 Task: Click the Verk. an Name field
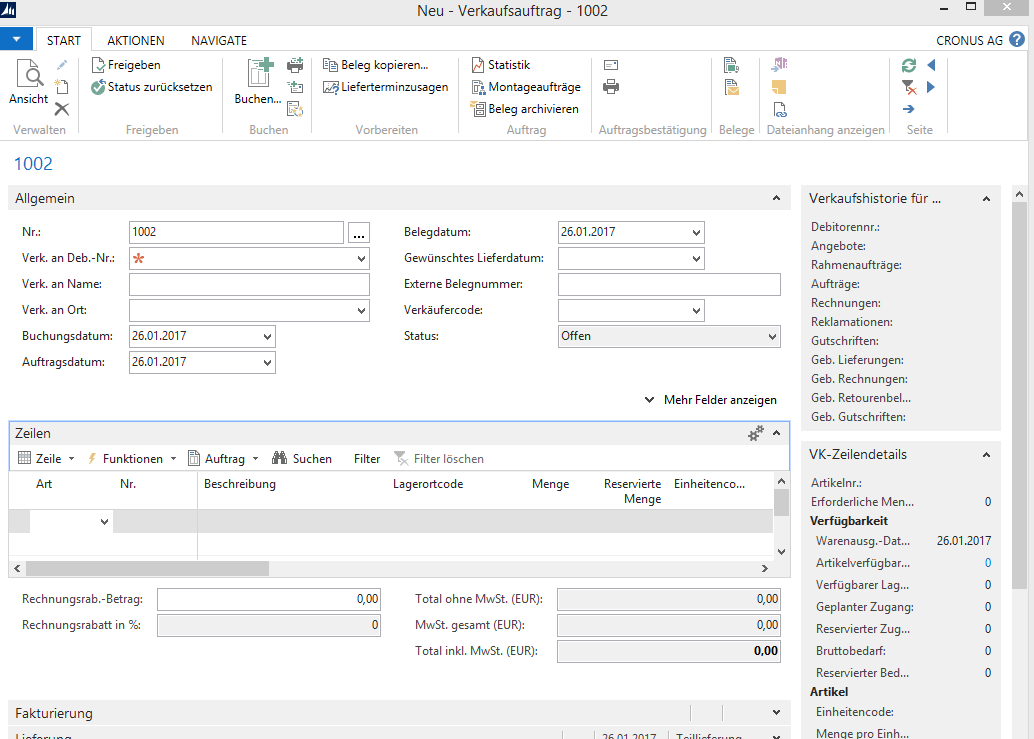(x=249, y=284)
